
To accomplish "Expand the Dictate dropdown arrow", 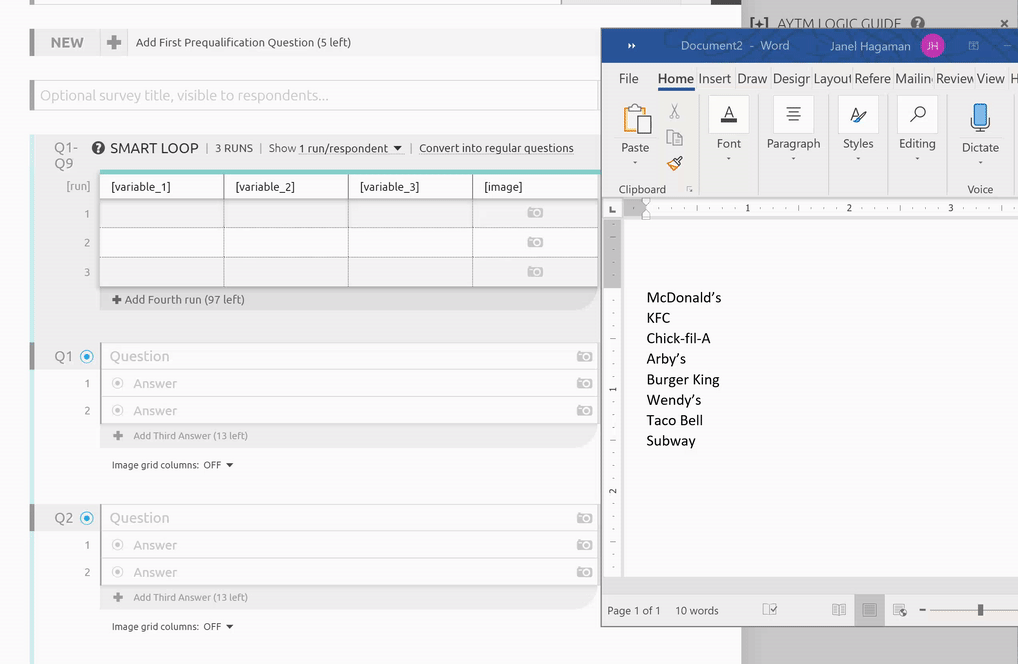I will [x=980, y=162].
